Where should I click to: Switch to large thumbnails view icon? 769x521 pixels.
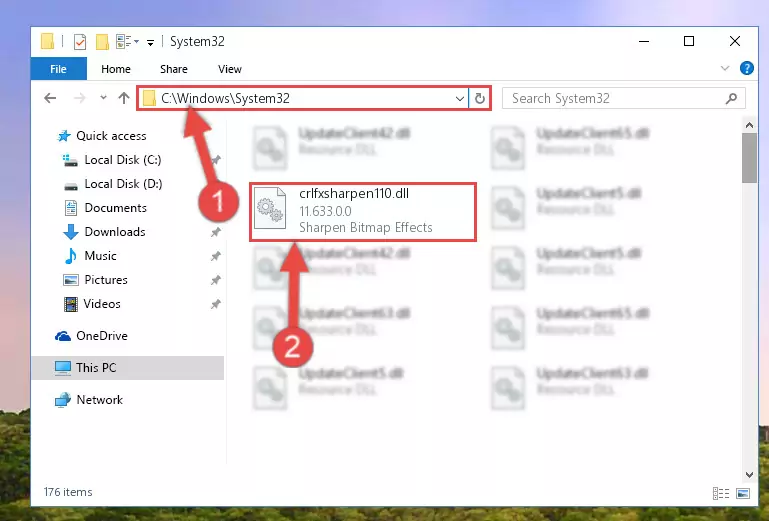[x=743, y=493]
